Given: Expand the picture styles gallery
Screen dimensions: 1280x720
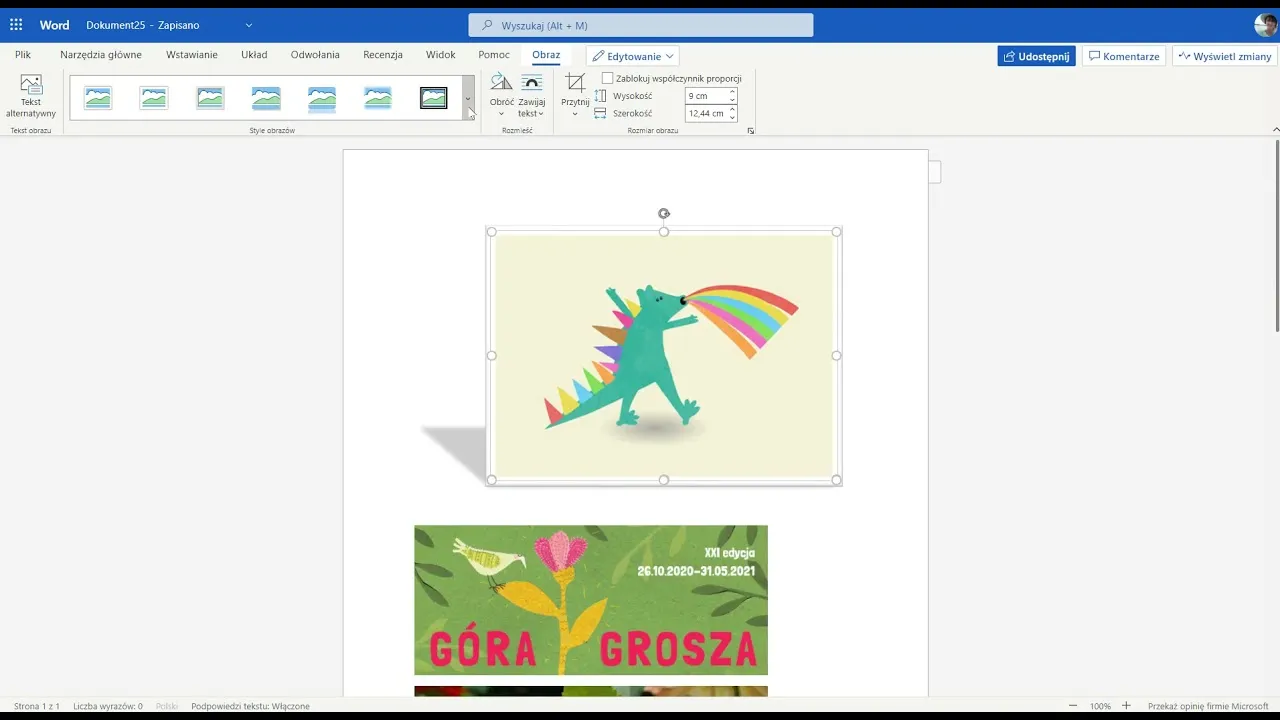Looking at the screenshot, I should (x=468, y=98).
